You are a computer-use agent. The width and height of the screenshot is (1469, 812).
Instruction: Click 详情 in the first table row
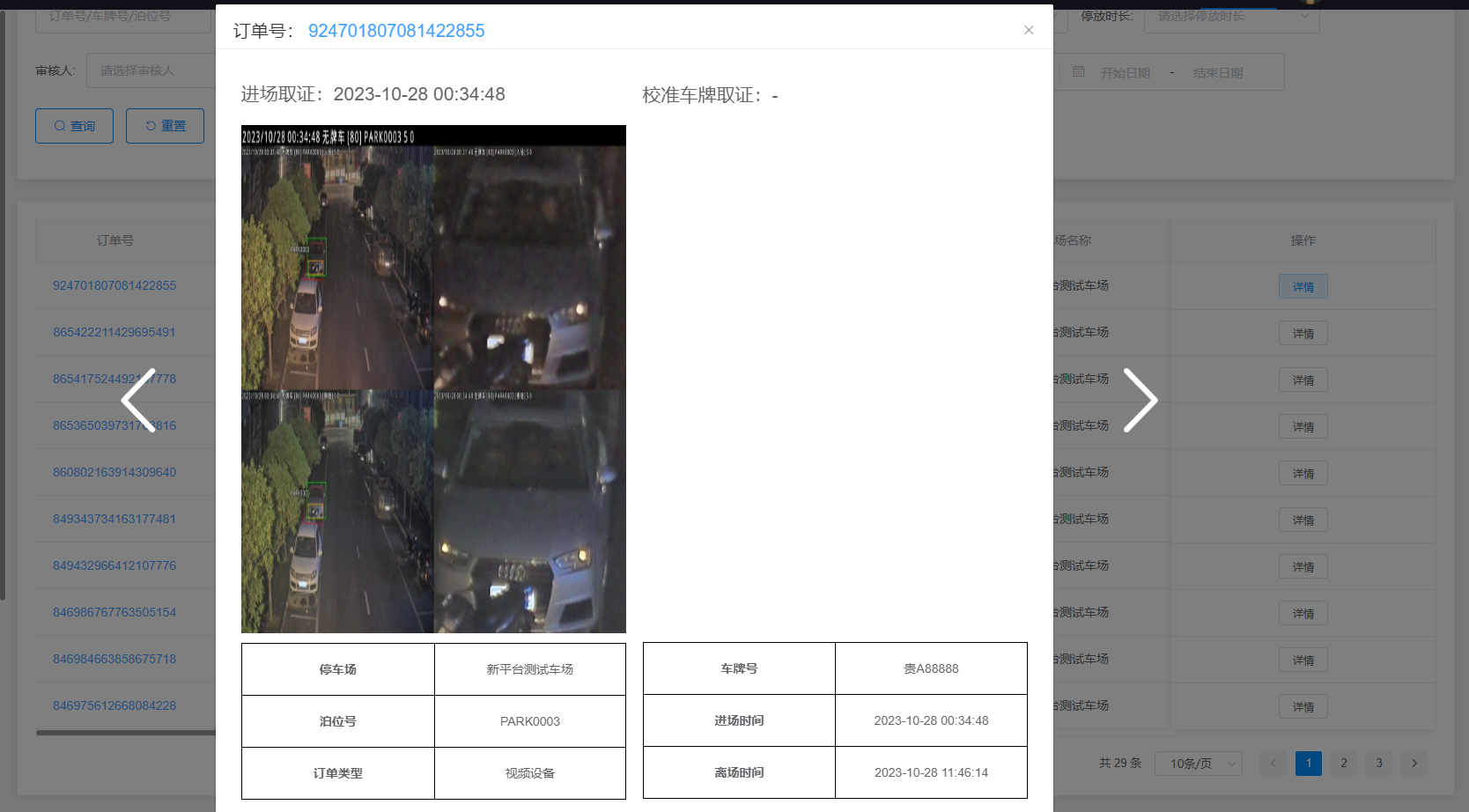(1303, 286)
